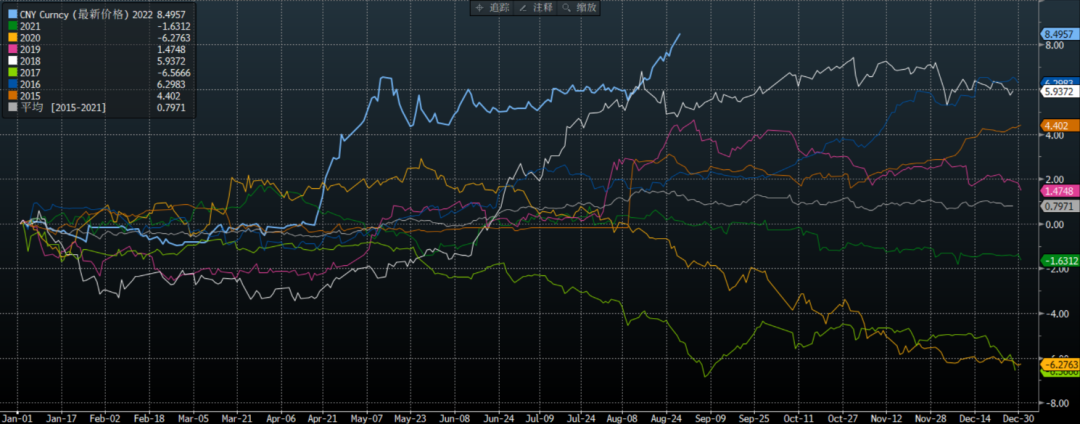Click the 4.402 orange axis value tag

[1056, 125]
